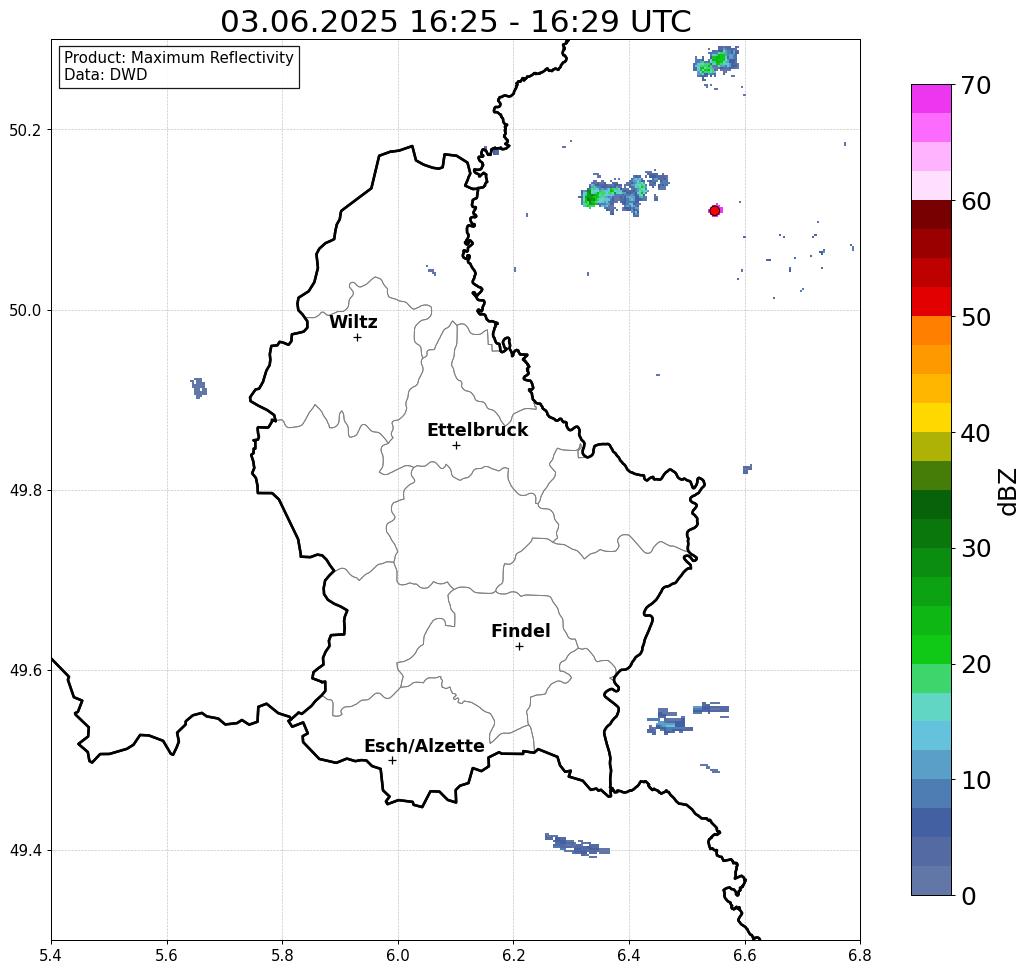Click the longitude label 5.8
The width and height of the screenshot is (1029, 973).
pyautogui.click(x=282, y=956)
